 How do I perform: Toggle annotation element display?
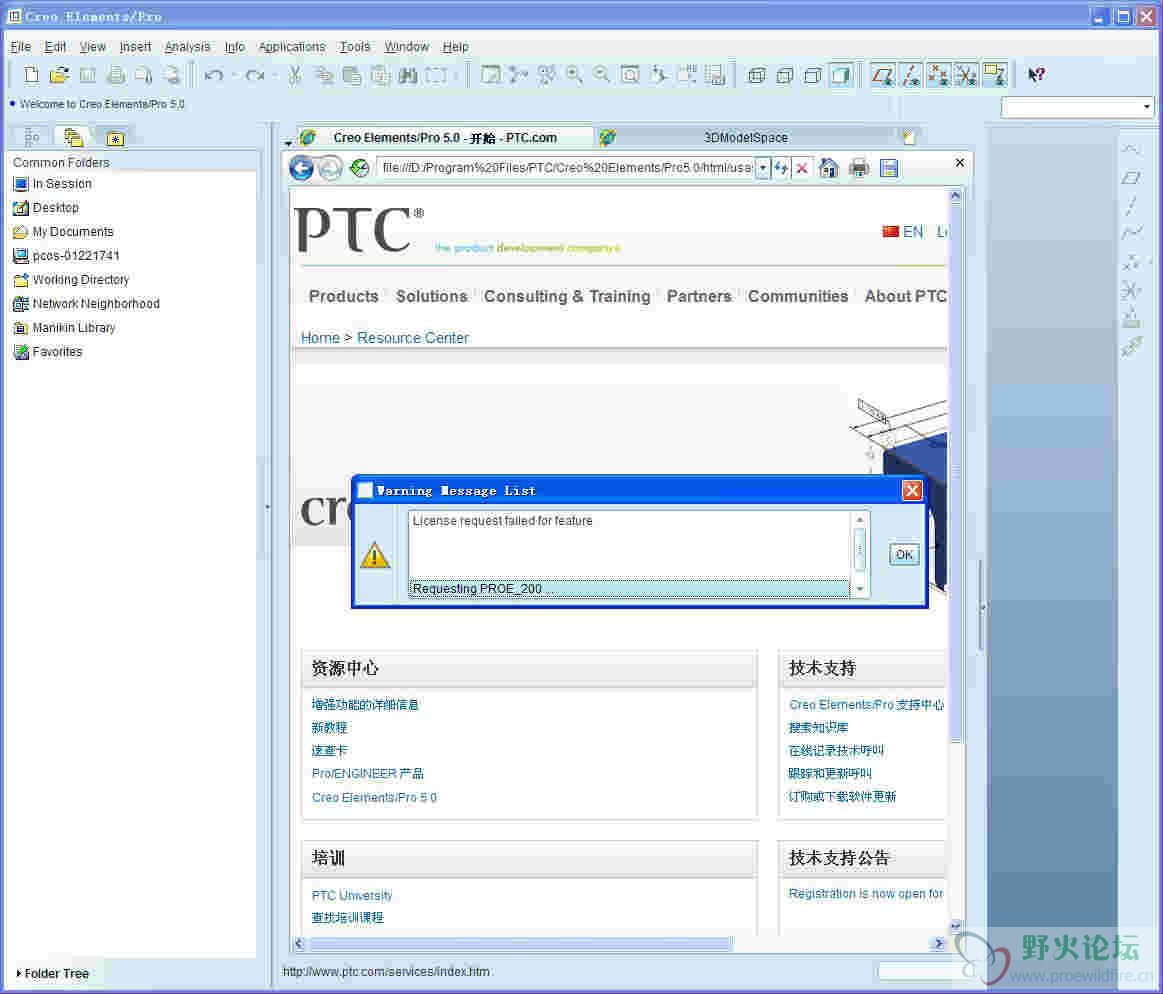[x=995, y=74]
